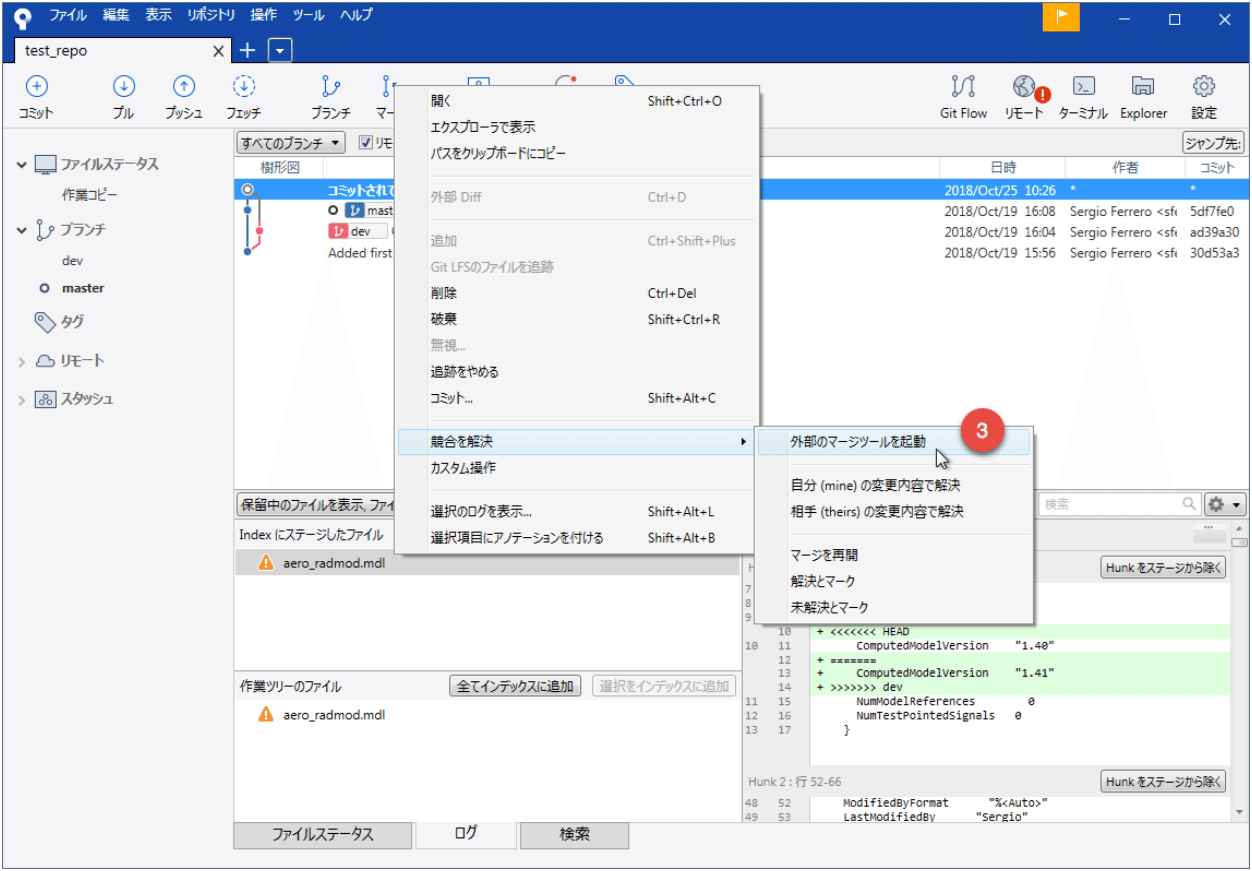Open the Terminal (ターミナル) toolbar icon
This screenshot has height=871, width=1252.
[x=1083, y=87]
